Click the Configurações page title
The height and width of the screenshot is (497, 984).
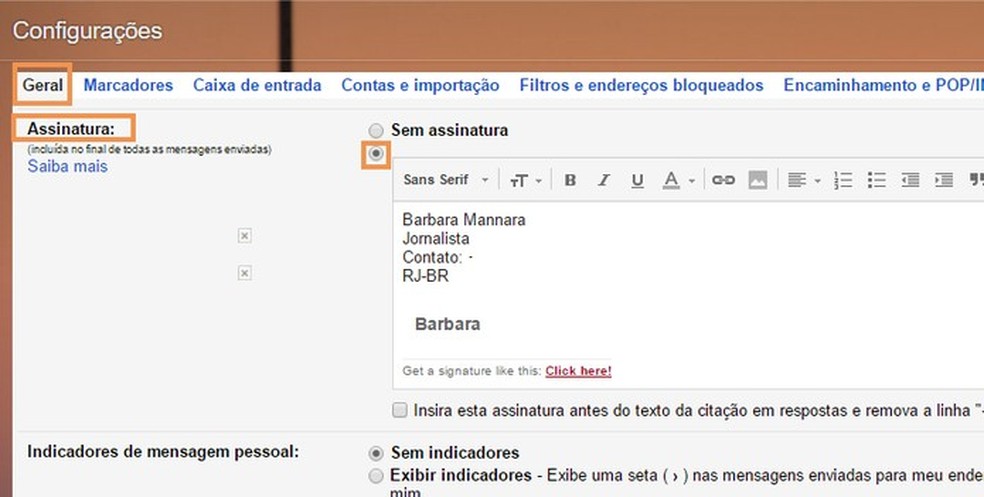coord(87,31)
